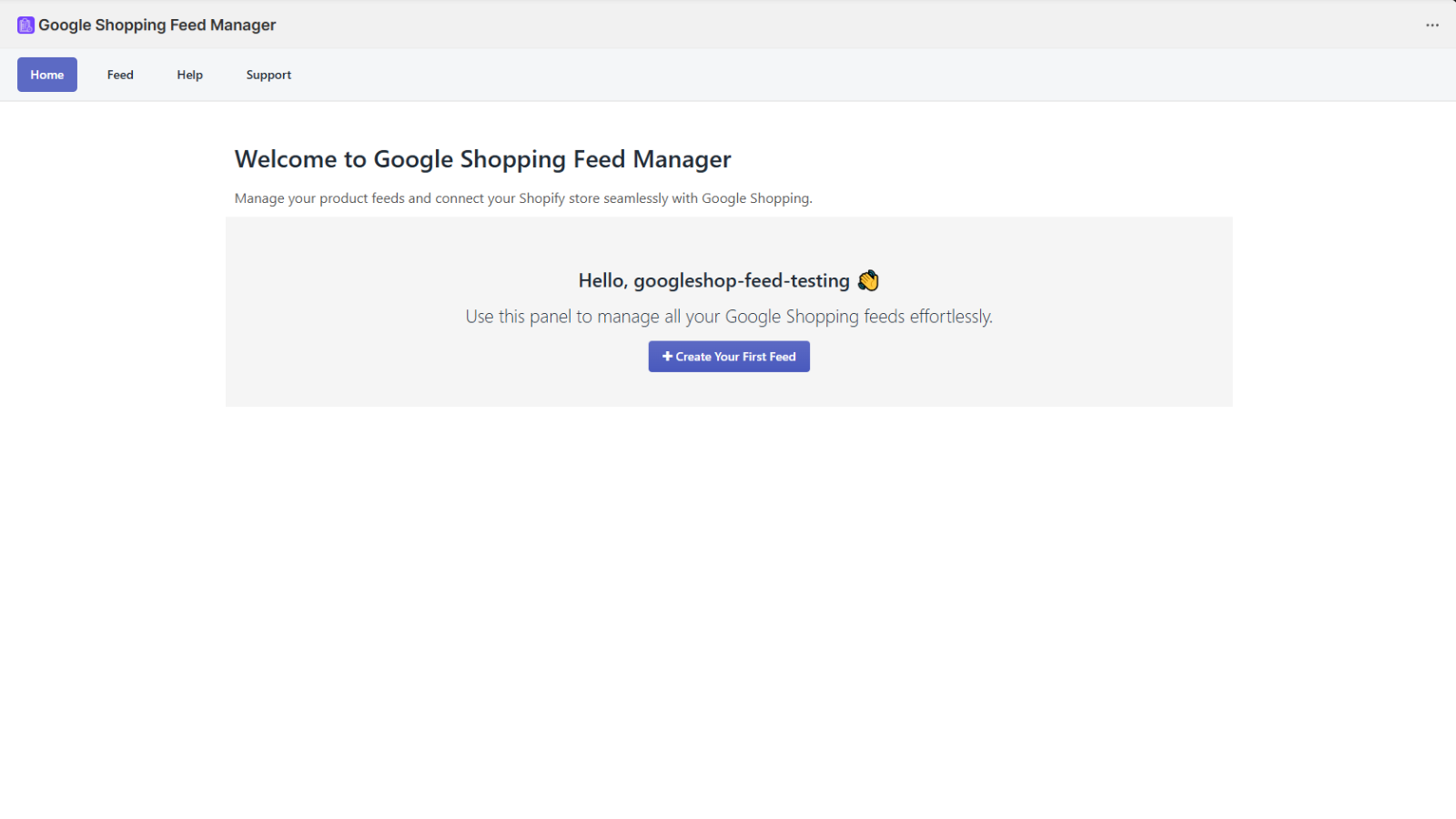Click the Welcome heading text
This screenshot has height=819, width=1456.
click(482, 159)
